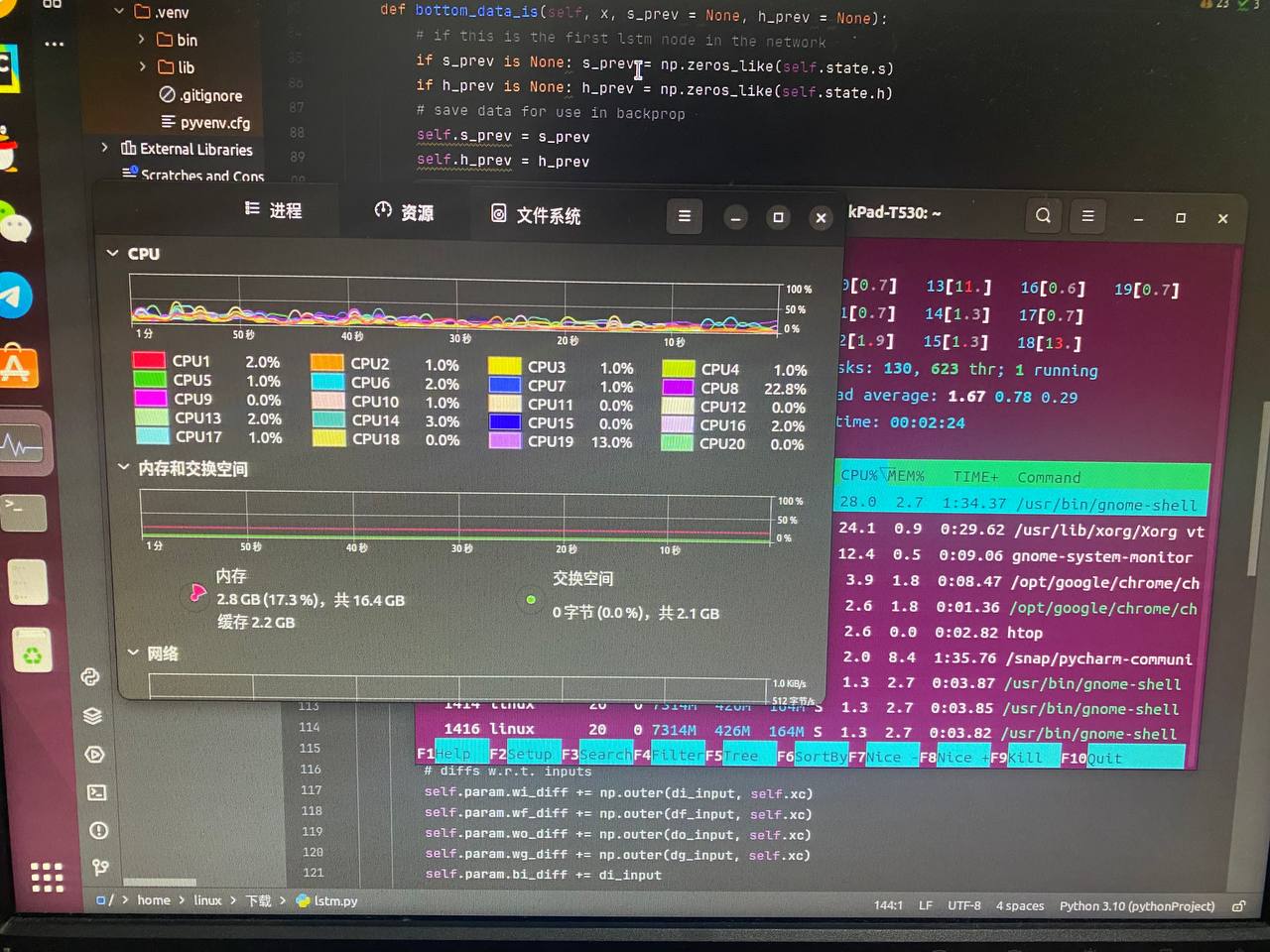Image resolution: width=1270 pixels, height=952 pixels.
Task: Open the Python Packages tool window
Action: coord(92,716)
